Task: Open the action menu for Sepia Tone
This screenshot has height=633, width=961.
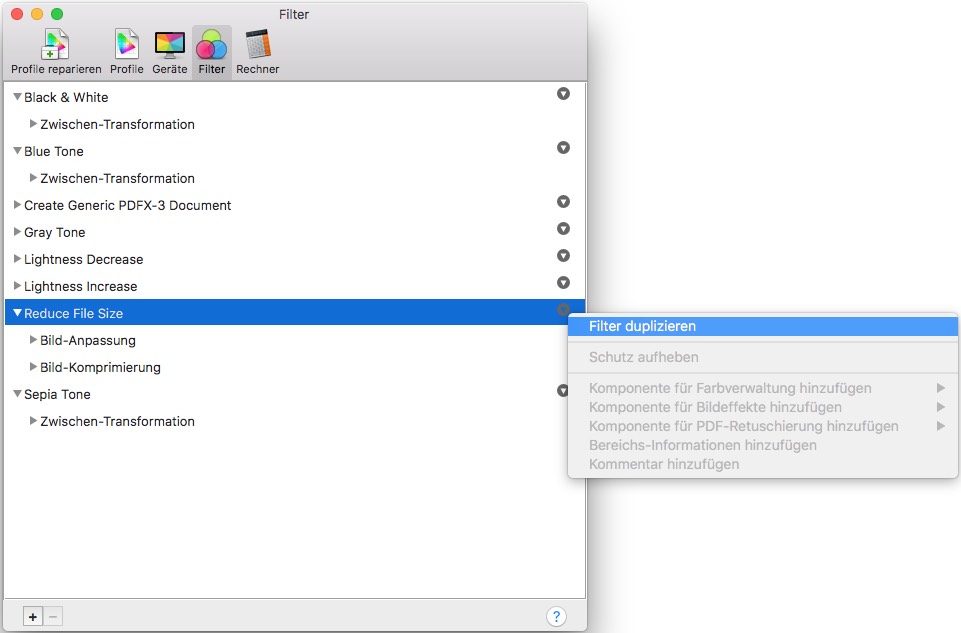Action: 563,390
